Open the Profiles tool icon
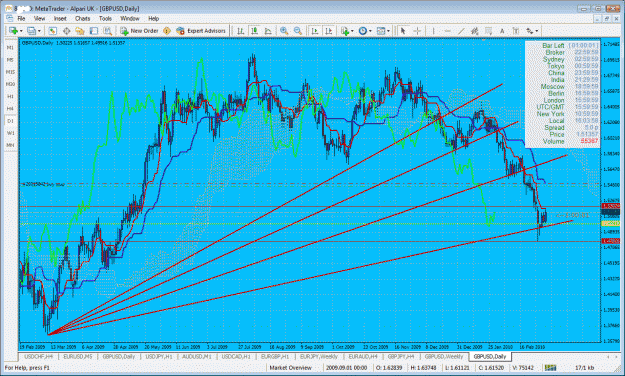Image resolution: width=625 pixels, height=376 pixels. (31, 31)
